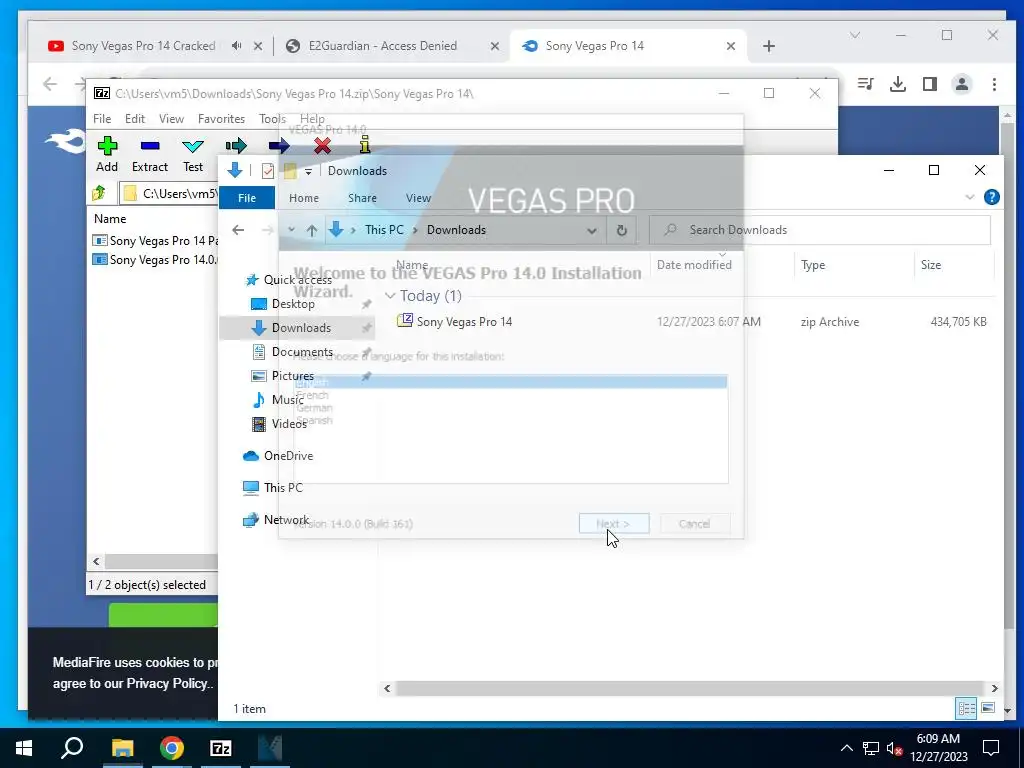Sort by Date modified column
The width and height of the screenshot is (1024, 768).
point(694,264)
